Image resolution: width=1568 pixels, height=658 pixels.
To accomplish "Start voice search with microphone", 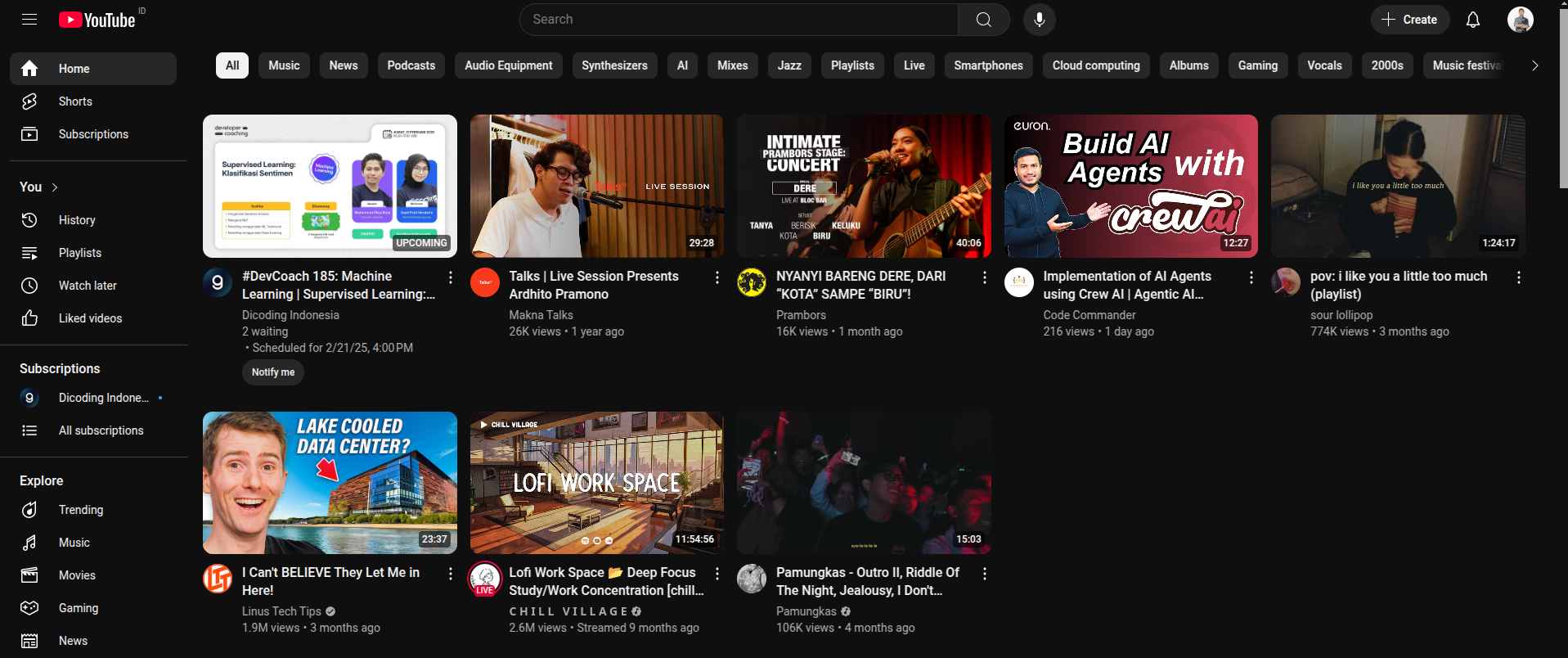I will (x=1040, y=20).
